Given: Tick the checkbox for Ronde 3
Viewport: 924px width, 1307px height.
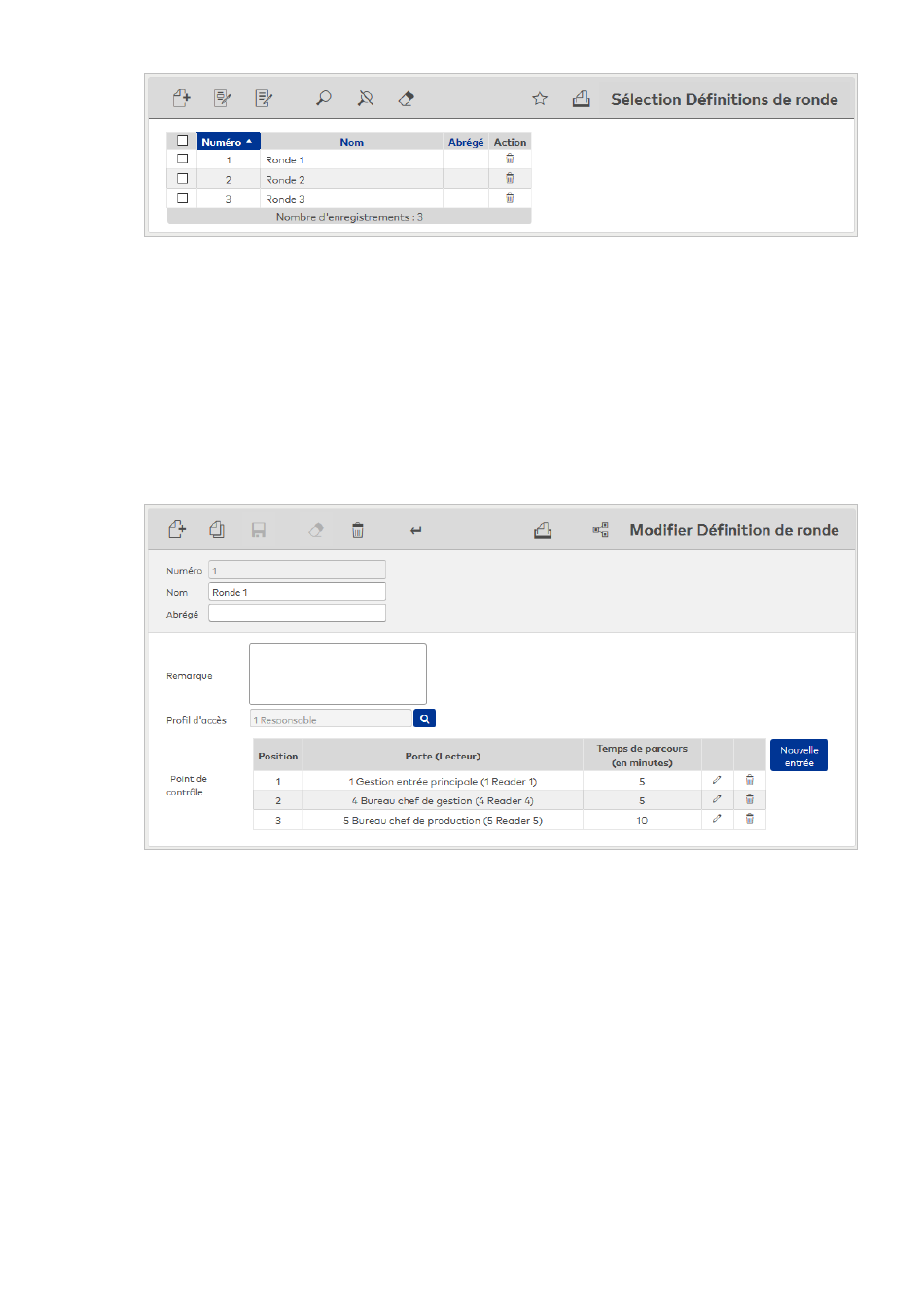Looking at the screenshot, I should point(182,198).
